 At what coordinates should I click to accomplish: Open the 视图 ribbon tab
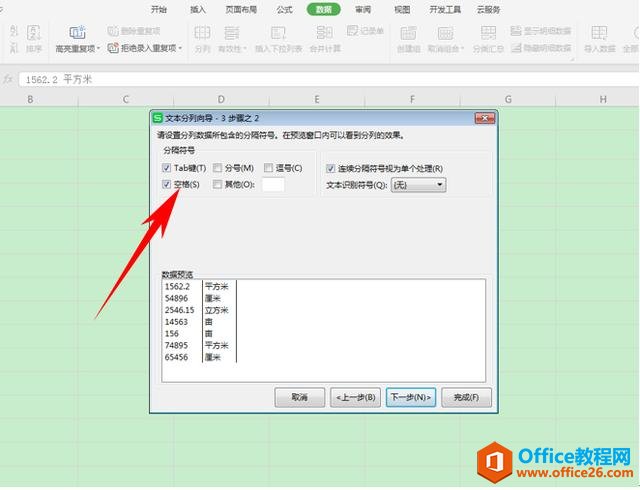402,9
